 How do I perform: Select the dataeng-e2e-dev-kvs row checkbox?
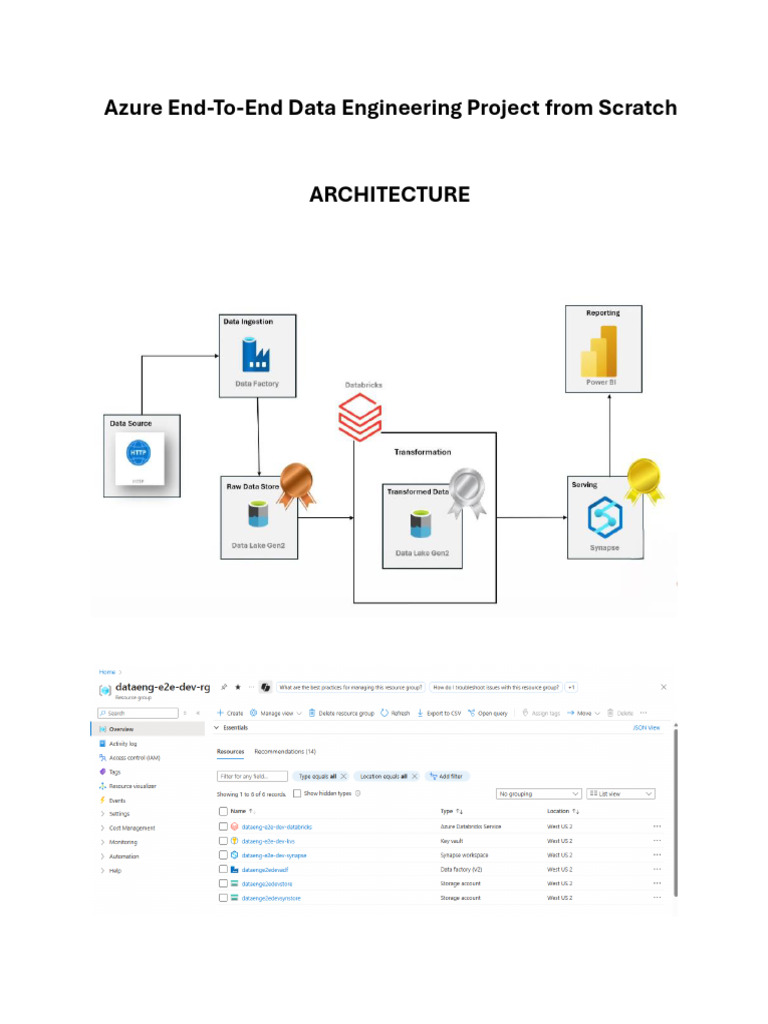tap(223, 841)
